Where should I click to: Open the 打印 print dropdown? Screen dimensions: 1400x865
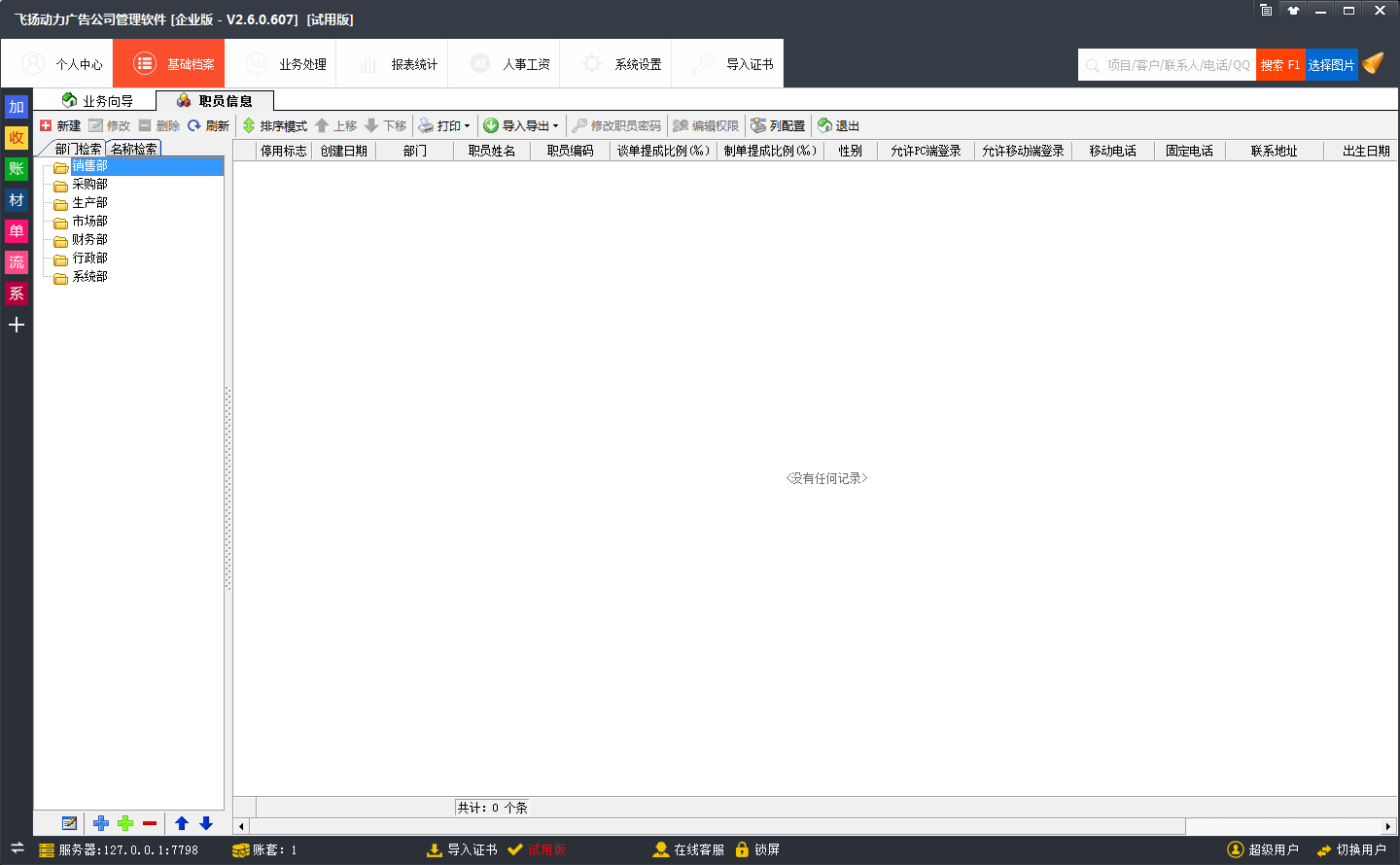tap(443, 125)
